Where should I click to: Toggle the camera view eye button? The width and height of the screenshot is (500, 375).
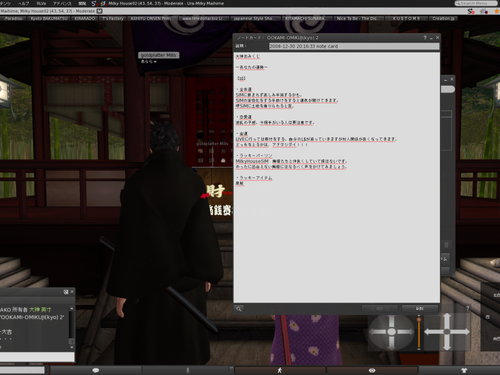tap(372, 370)
